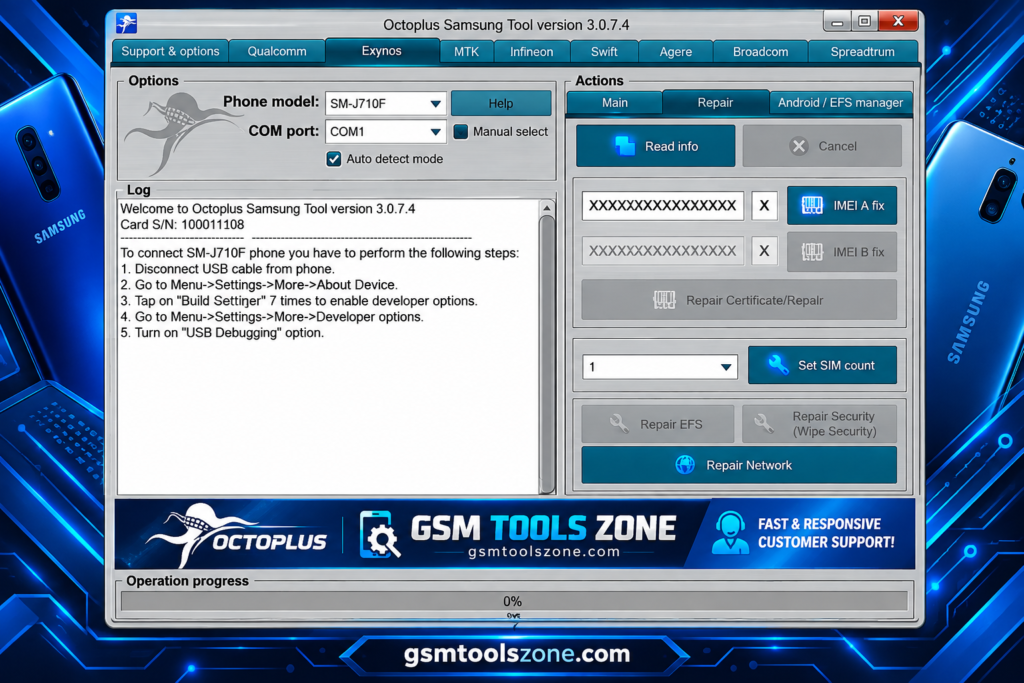The height and width of the screenshot is (683, 1024).
Task: Enable the Manual select checkbox
Action: click(x=460, y=132)
